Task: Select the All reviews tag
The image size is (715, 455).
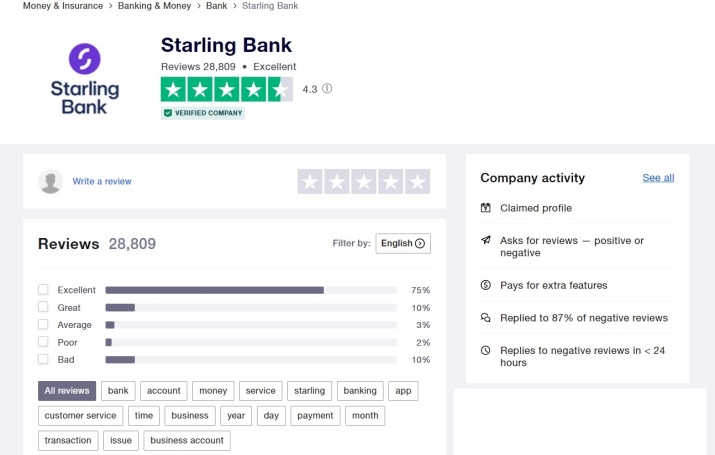Action: tap(67, 391)
